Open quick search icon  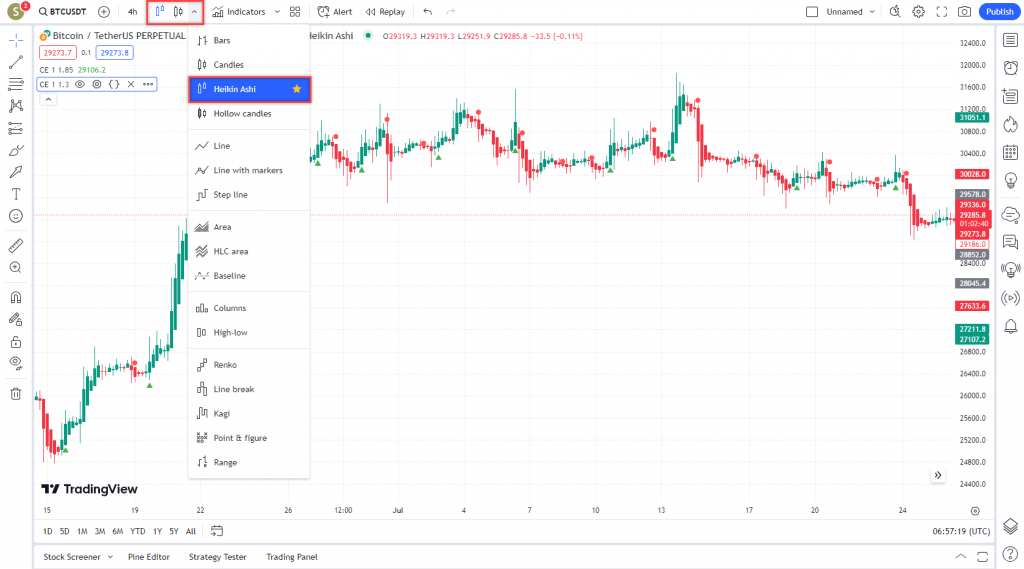click(x=895, y=12)
